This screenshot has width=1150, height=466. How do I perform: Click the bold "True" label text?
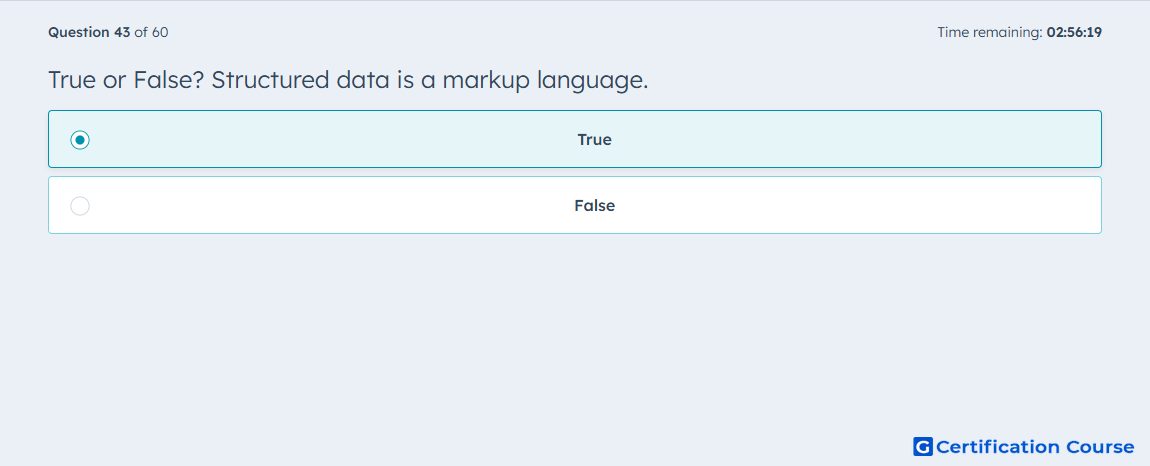[595, 139]
